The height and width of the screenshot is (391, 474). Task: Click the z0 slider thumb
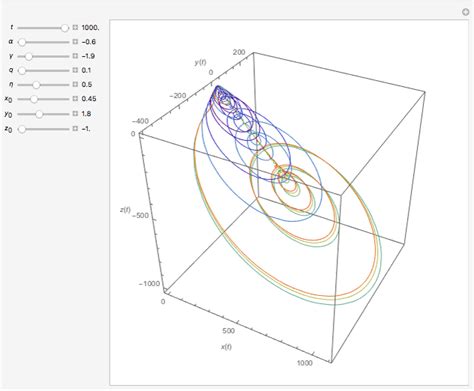[22, 129]
